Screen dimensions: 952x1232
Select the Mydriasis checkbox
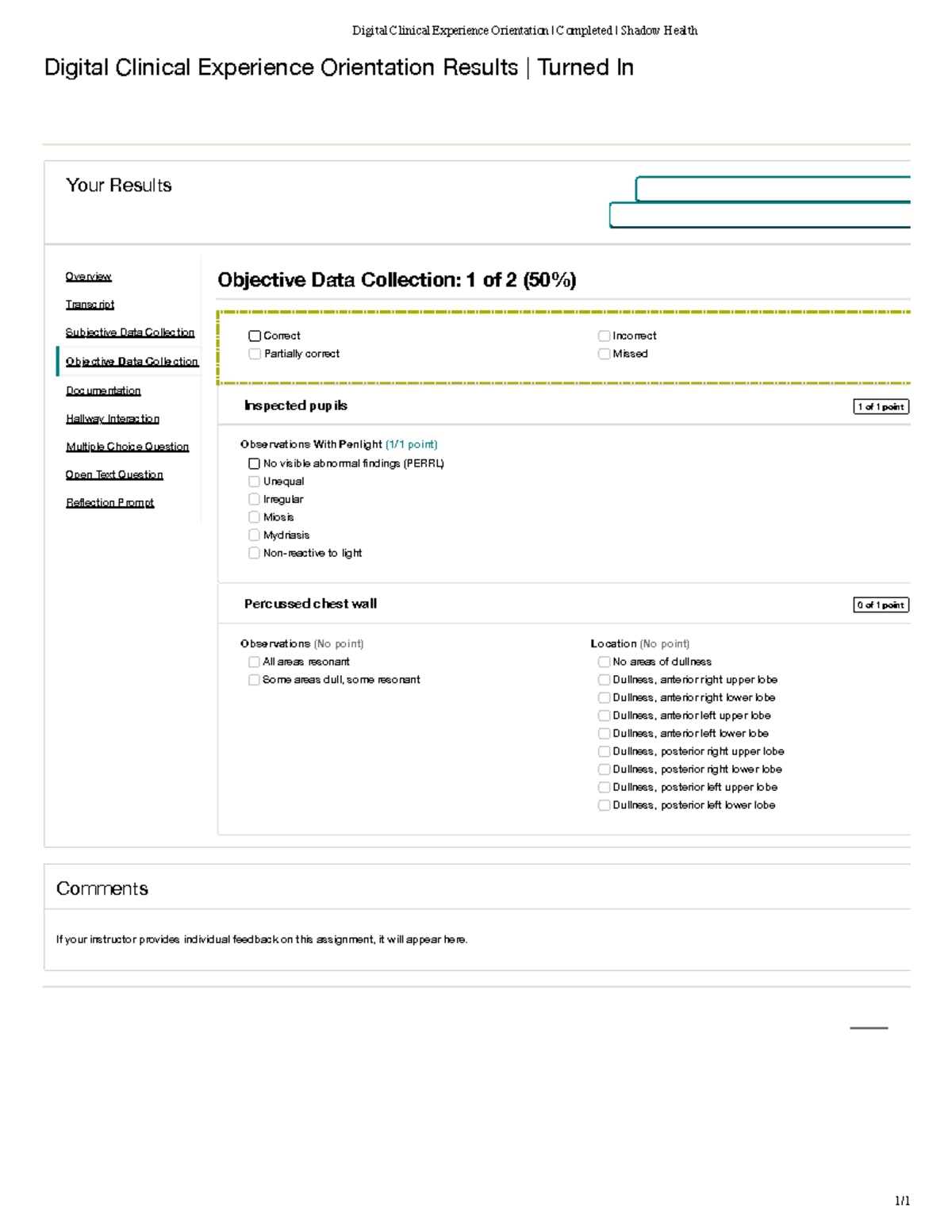(254, 535)
